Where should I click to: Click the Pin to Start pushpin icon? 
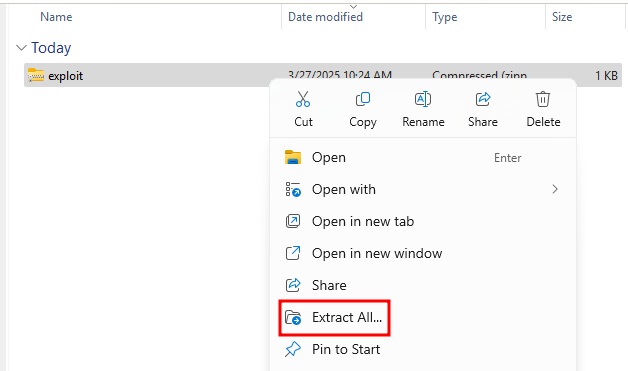click(x=293, y=349)
